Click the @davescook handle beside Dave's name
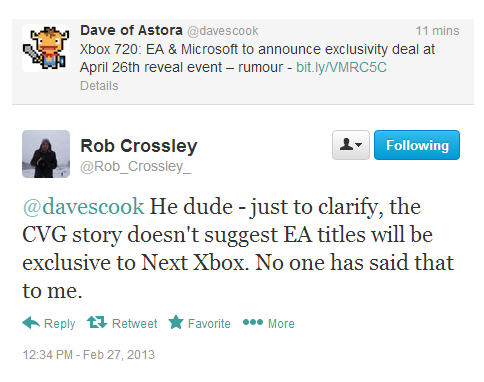This screenshot has height=382, width=484. (222, 31)
